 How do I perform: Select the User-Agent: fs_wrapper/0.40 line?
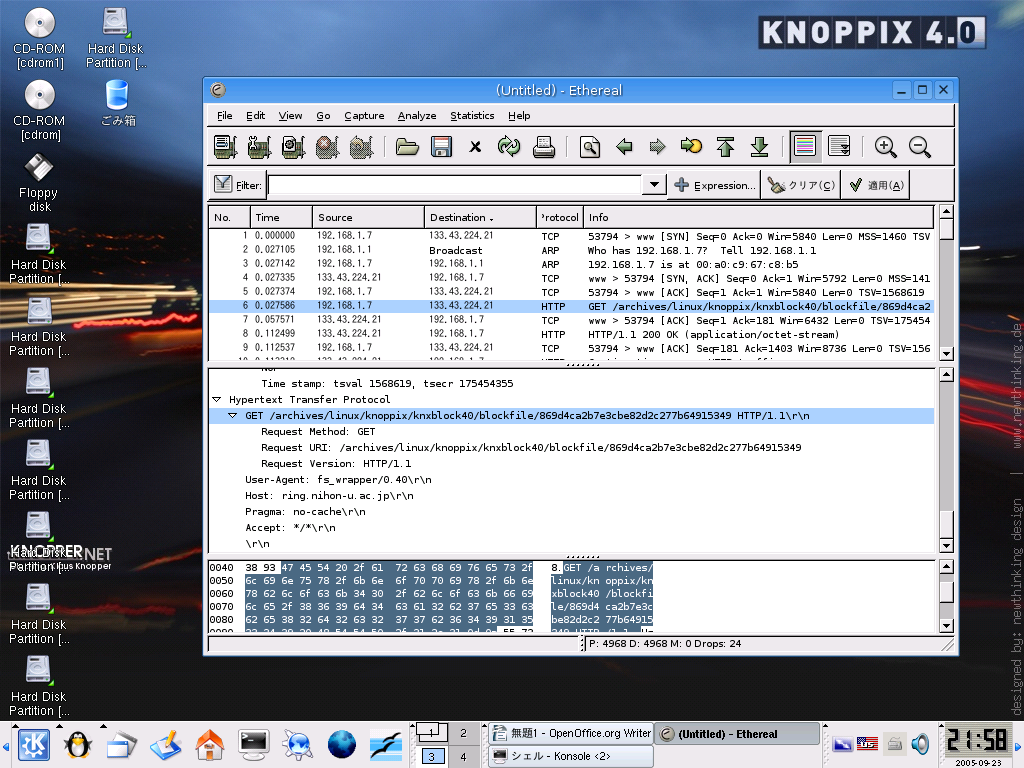(338, 479)
